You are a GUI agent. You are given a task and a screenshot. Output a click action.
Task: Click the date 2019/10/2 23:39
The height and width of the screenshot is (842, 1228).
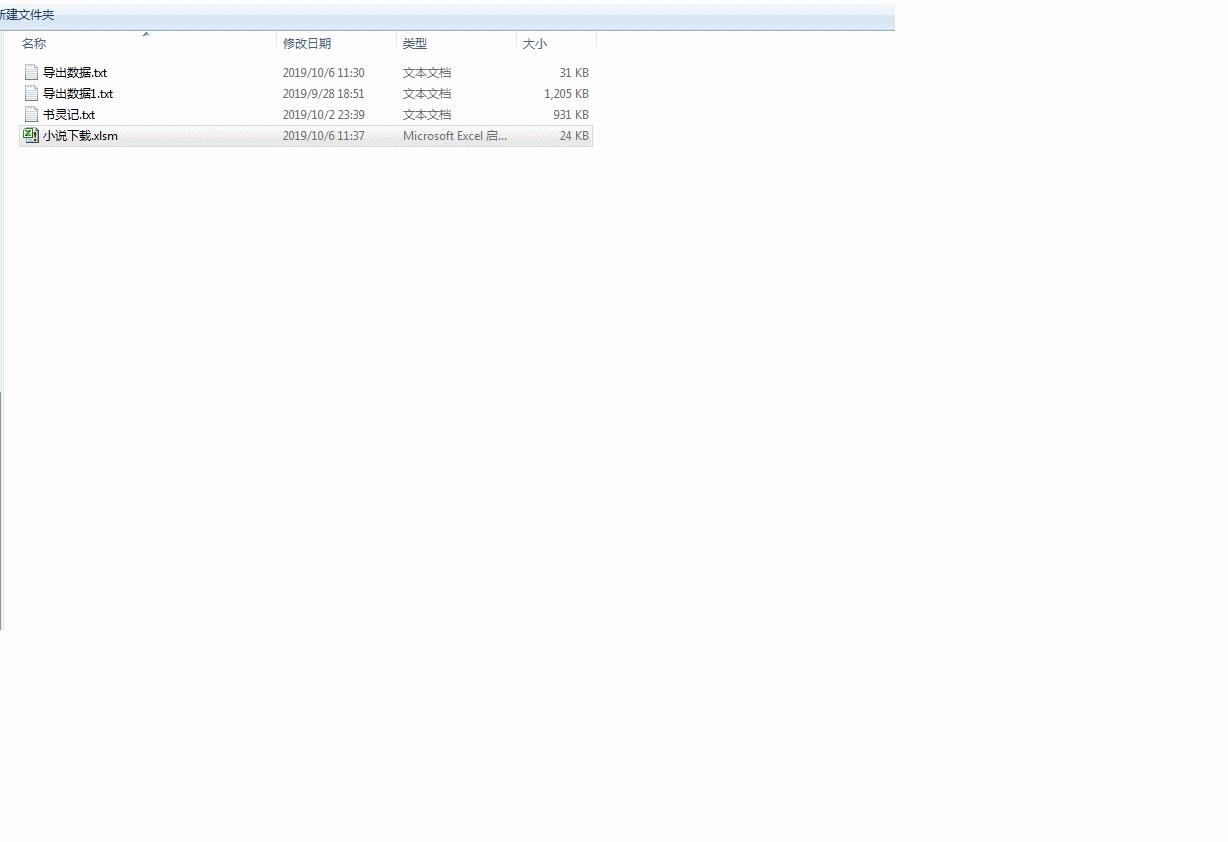[323, 115]
